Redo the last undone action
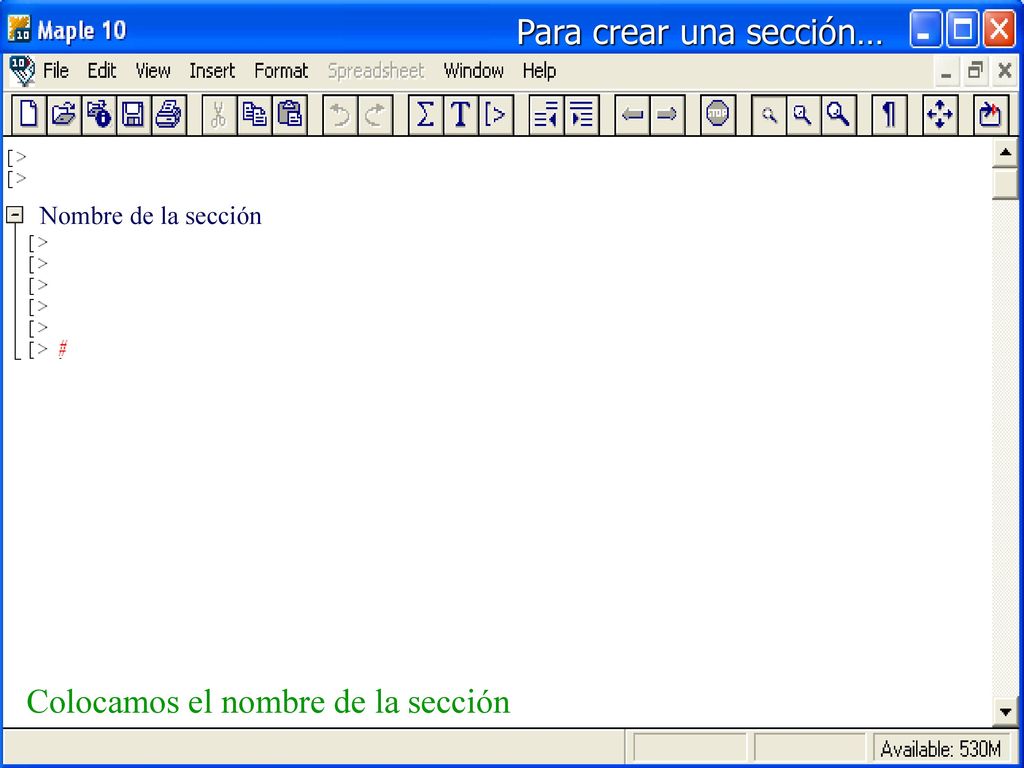Screen dimensions: 1024x768 click(375, 115)
